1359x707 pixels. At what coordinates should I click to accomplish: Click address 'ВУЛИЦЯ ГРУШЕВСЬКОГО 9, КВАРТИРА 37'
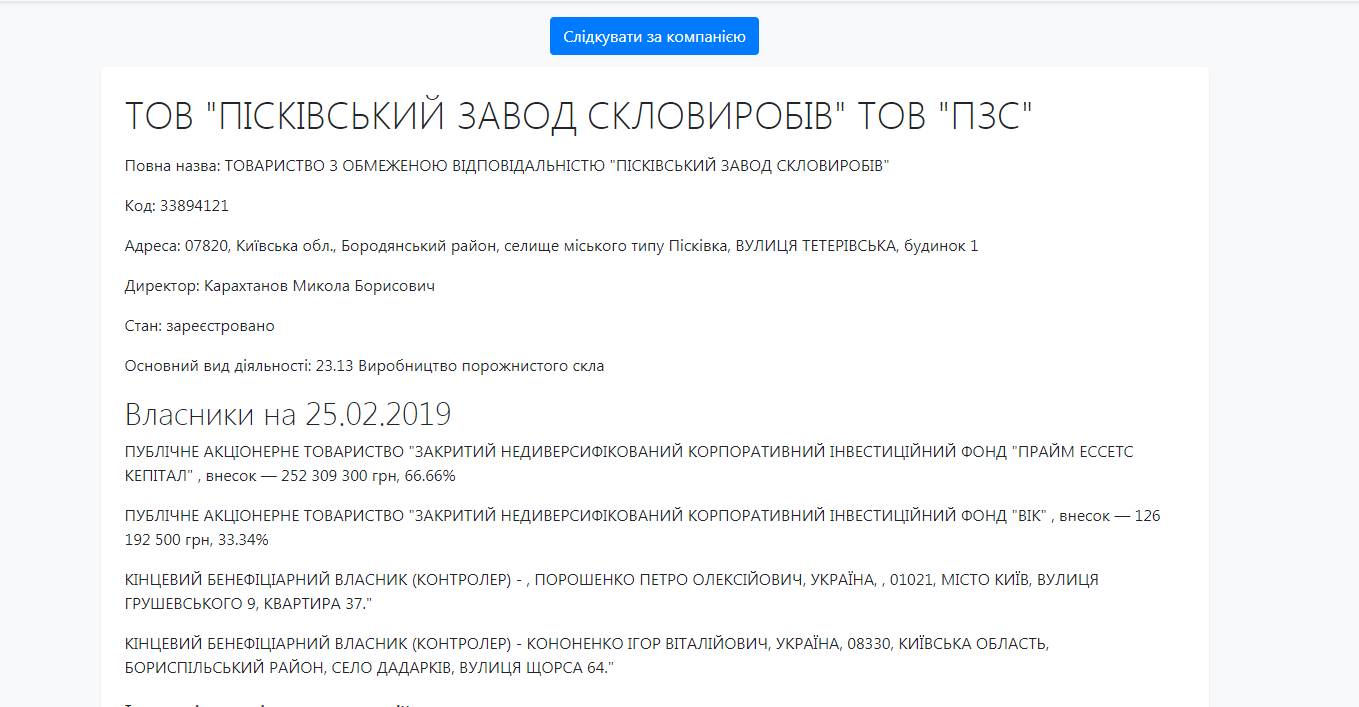[x=245, y=604]
